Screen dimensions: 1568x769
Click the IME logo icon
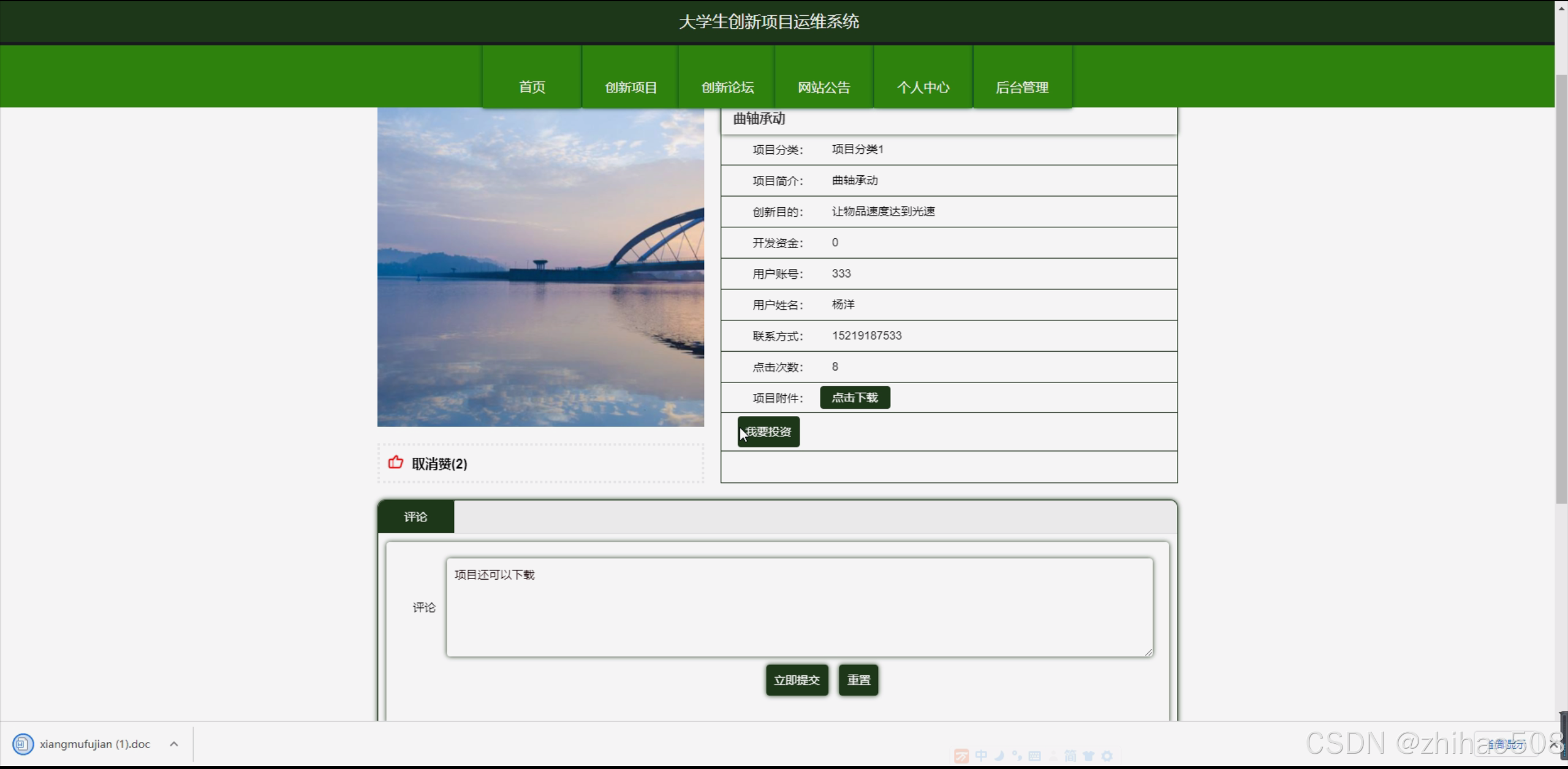pos(961,756)
